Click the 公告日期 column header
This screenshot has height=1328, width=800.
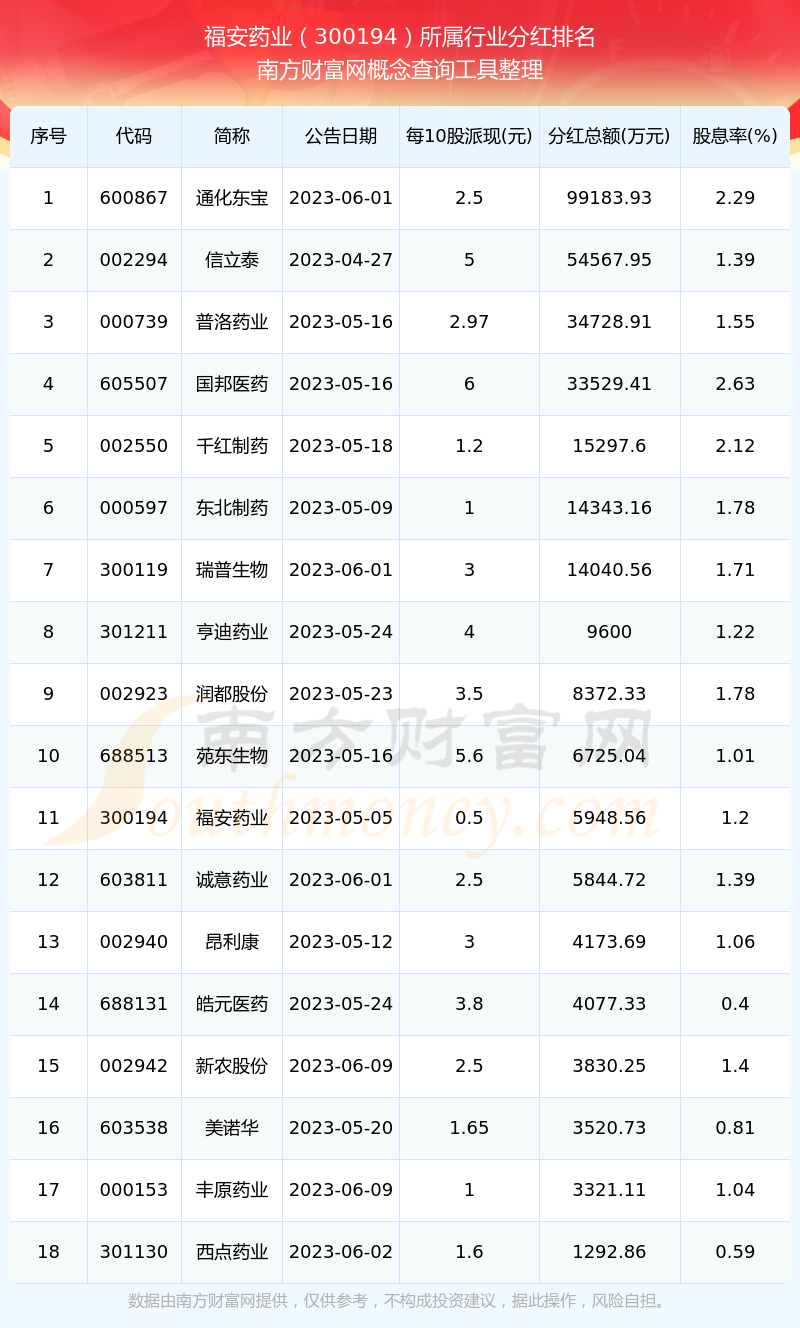341,136
